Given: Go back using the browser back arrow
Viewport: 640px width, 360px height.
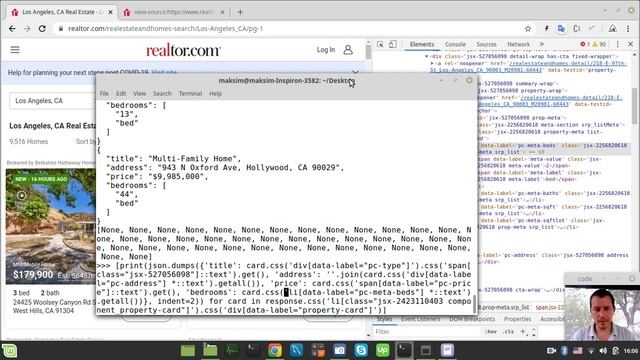Looking at the screenshot, I should (12, 29).
